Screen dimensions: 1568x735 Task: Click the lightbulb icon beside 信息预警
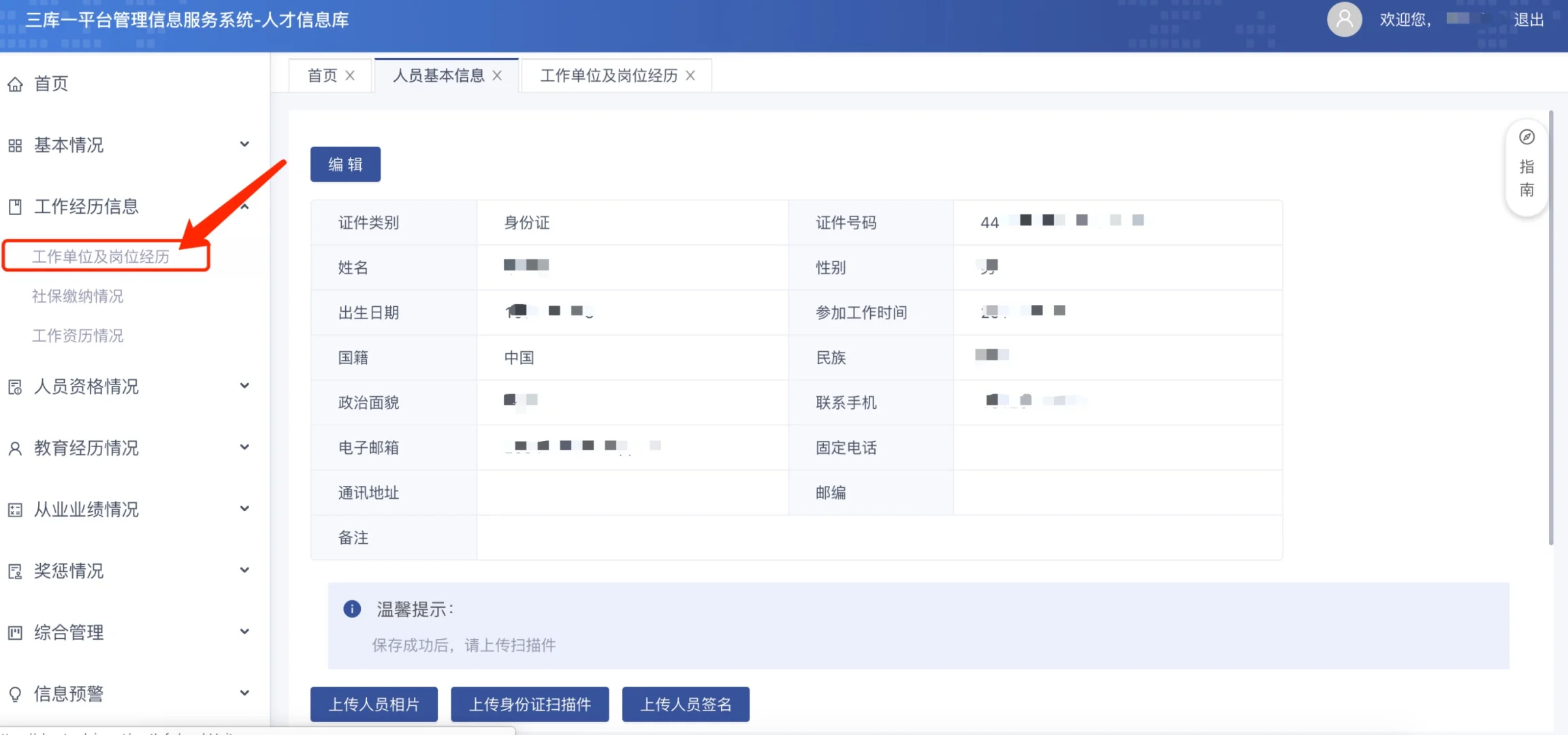(x=15, y=694)
